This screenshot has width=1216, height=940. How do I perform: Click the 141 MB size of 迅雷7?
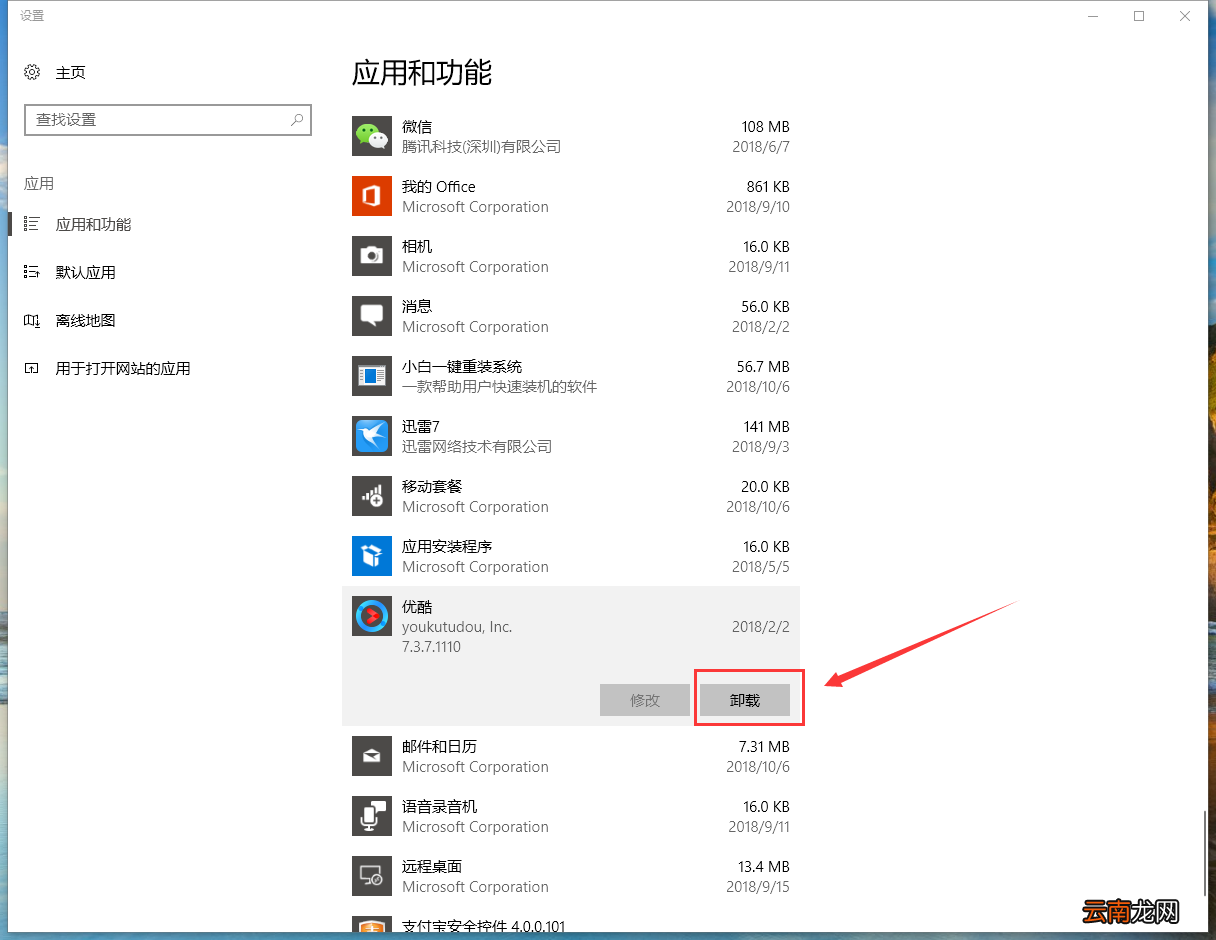coord(767,427)
